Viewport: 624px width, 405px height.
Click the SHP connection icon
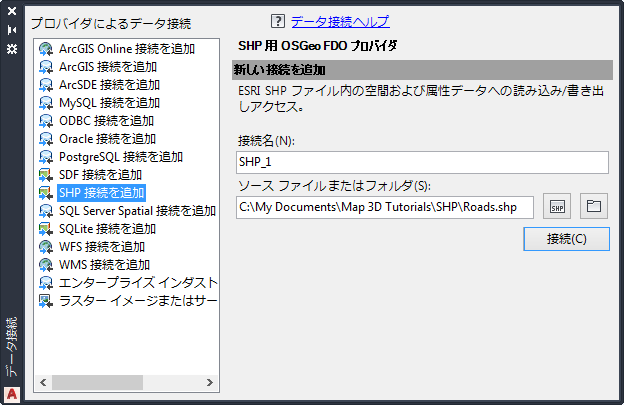point(46,193)
